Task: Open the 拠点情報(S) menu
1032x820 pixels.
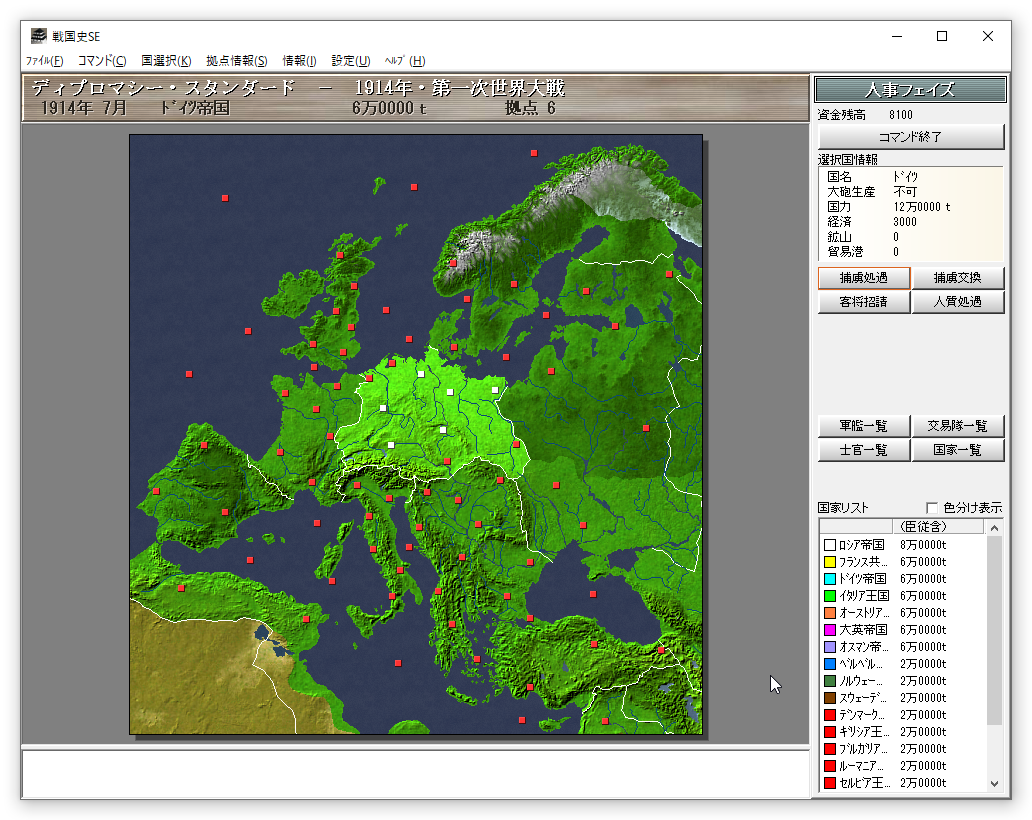Action: pos(236,61)
